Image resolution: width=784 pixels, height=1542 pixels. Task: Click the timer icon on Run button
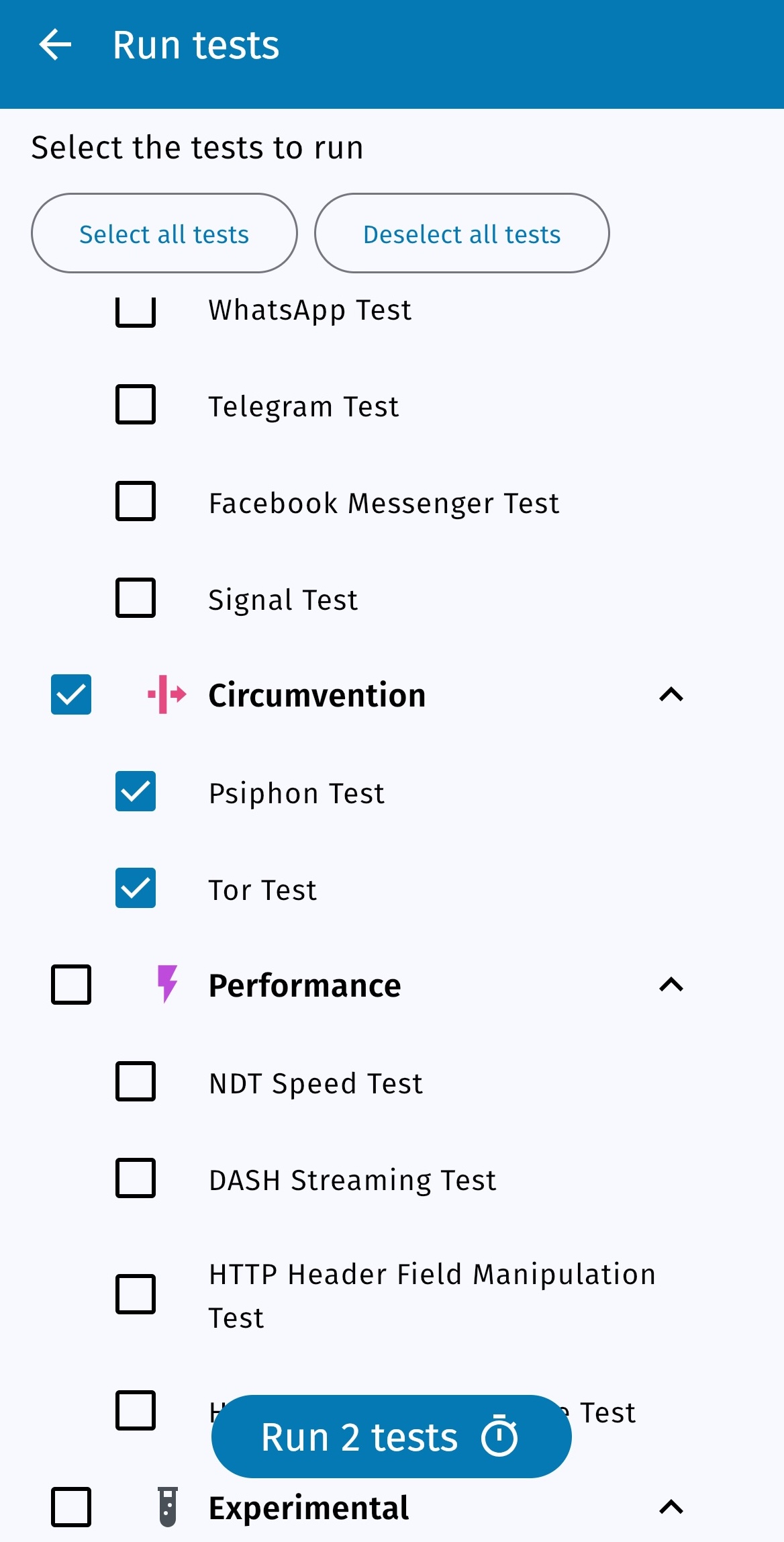tap(499, 1437)
